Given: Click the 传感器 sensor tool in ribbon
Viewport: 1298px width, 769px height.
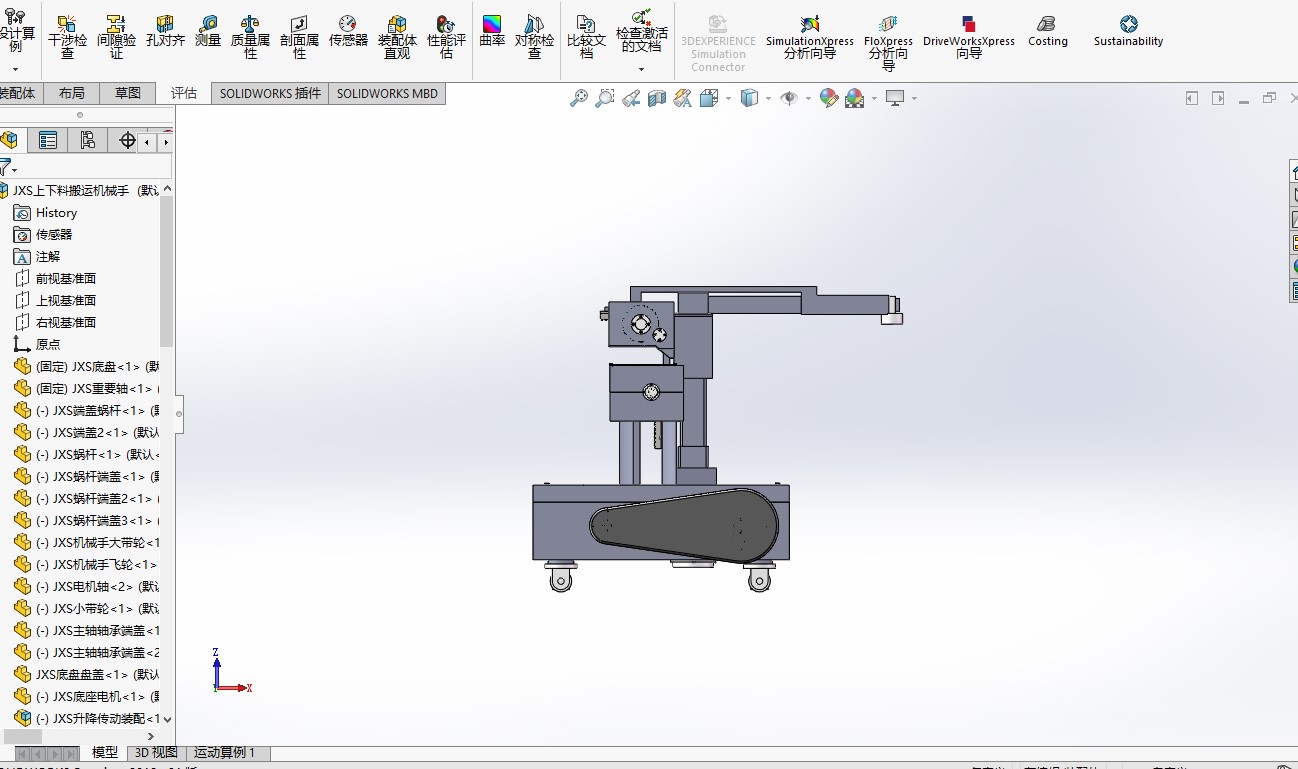Looking at the screenshot, I should (348, 32).
